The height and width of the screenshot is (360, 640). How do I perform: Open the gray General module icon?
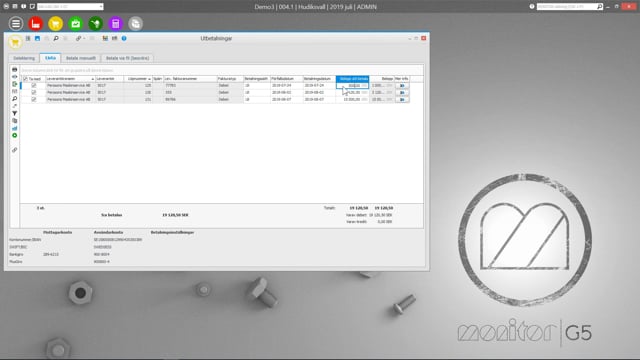point(136,24)
